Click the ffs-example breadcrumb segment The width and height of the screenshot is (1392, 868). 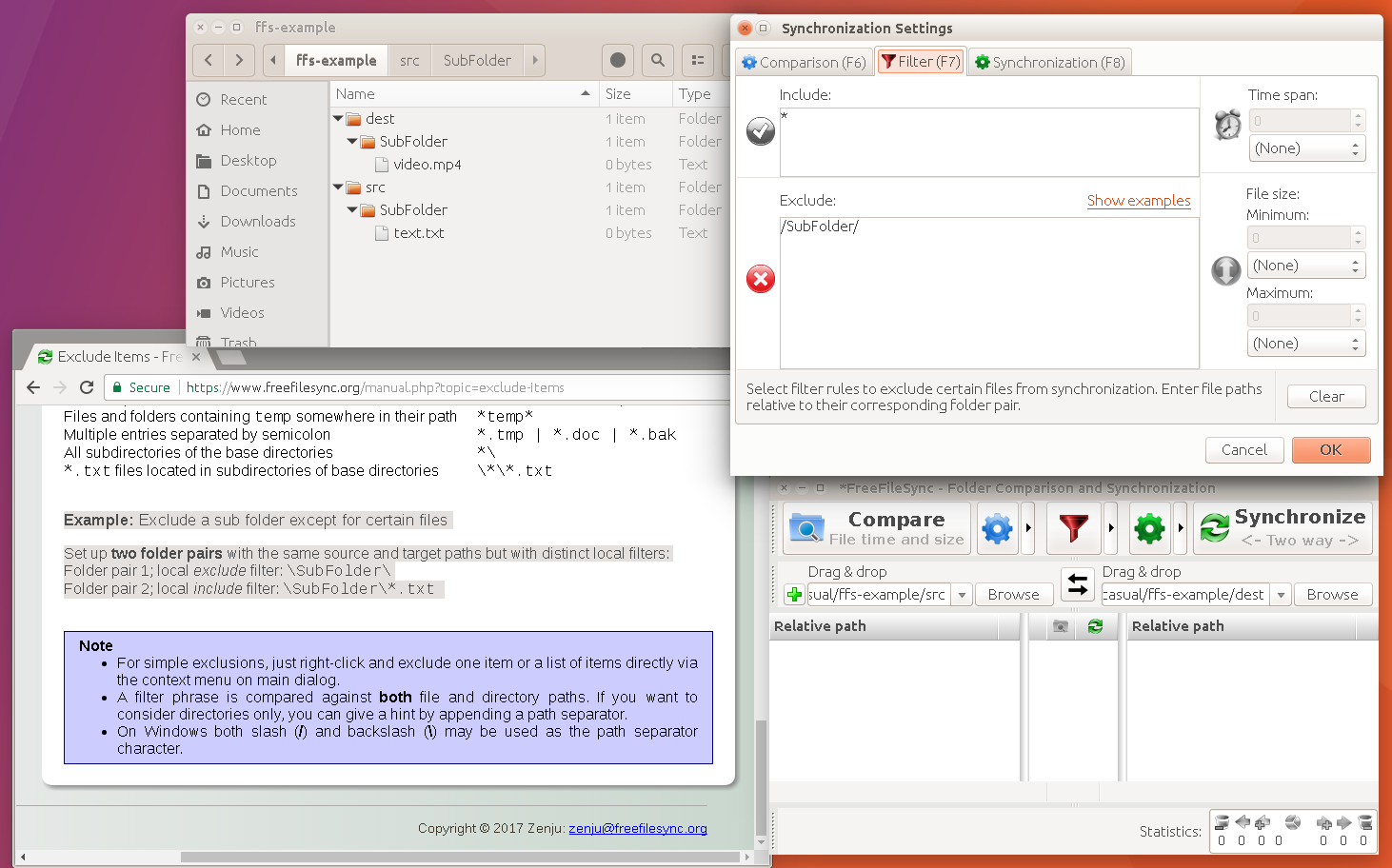click(335, 60)
